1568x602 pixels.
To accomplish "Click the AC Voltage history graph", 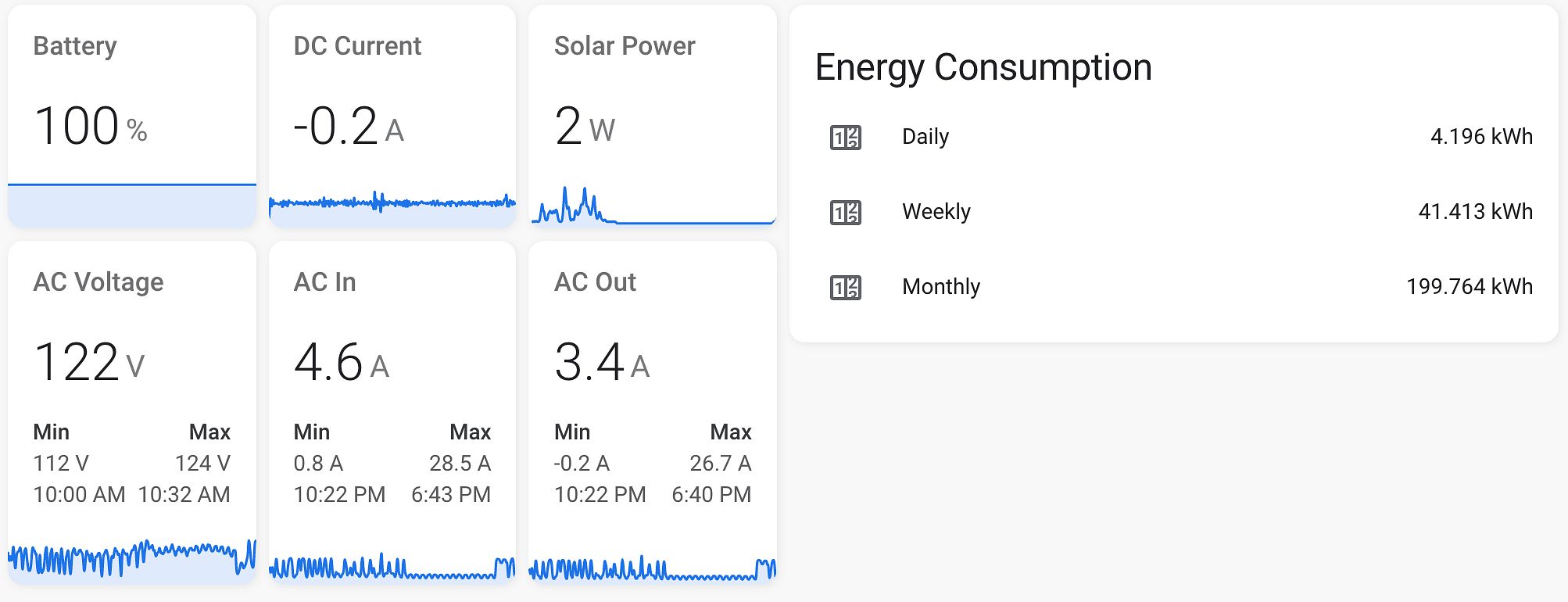I will pos(132,560).
